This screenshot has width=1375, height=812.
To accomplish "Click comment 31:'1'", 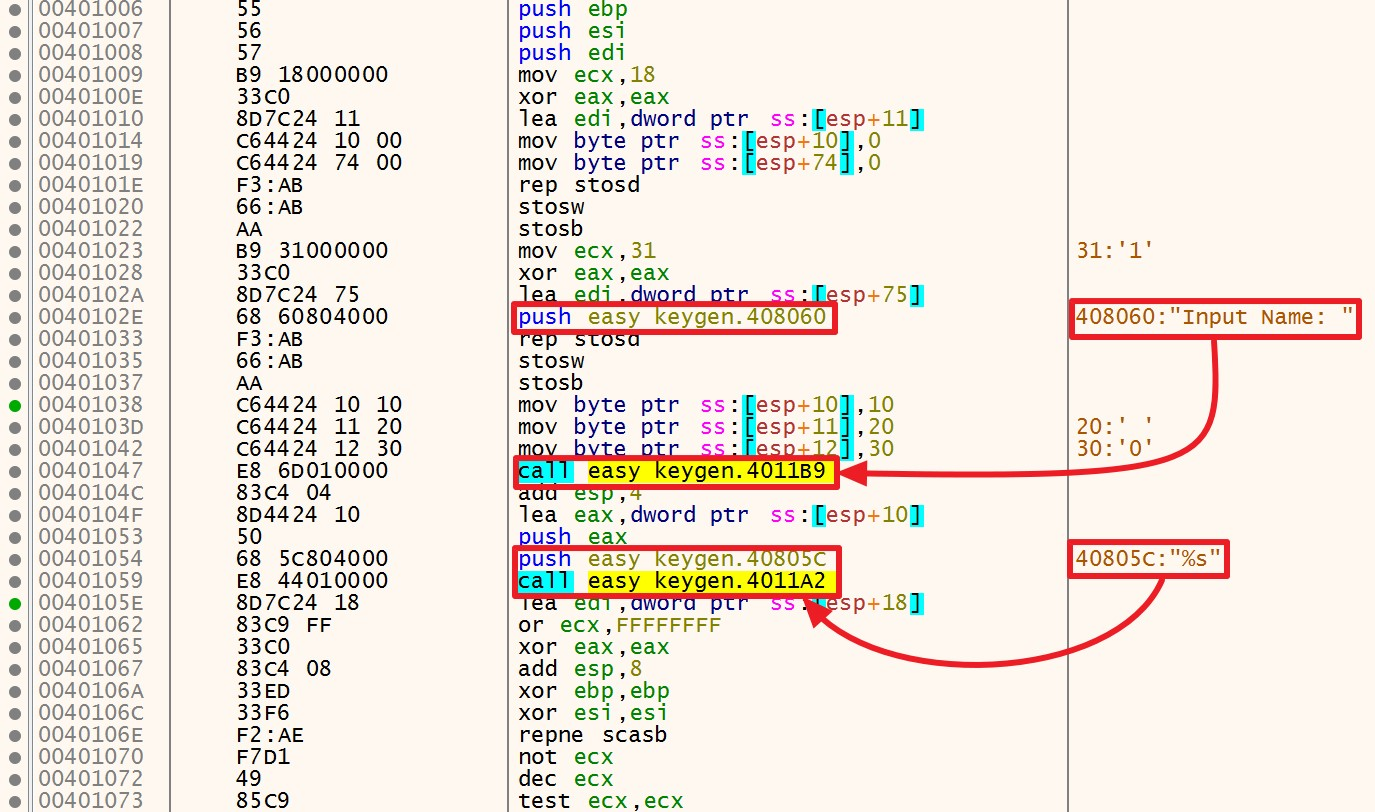I will tap(1114, 251).
